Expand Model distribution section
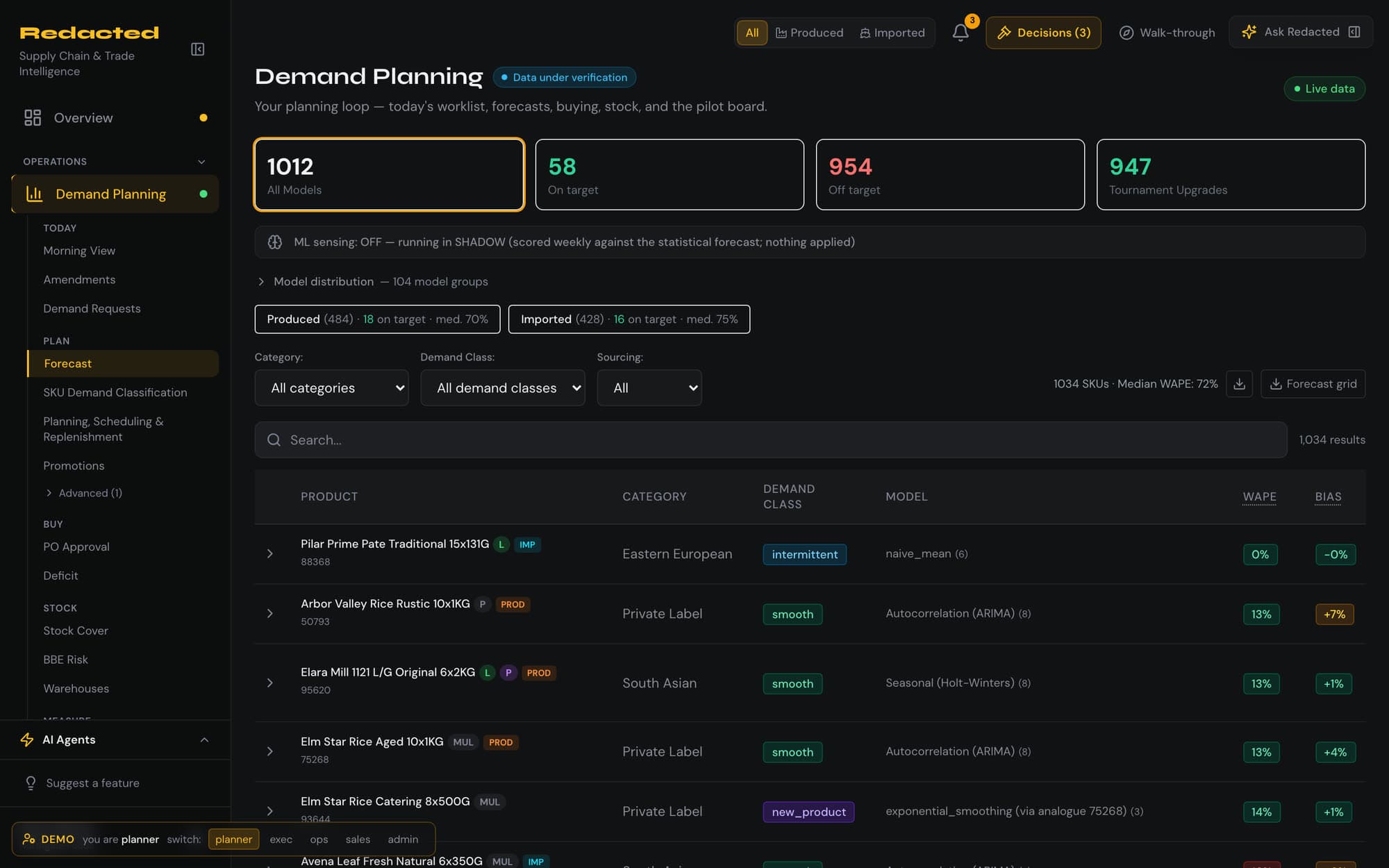Viewport: 1389px width, 868px height. point(373,281)
